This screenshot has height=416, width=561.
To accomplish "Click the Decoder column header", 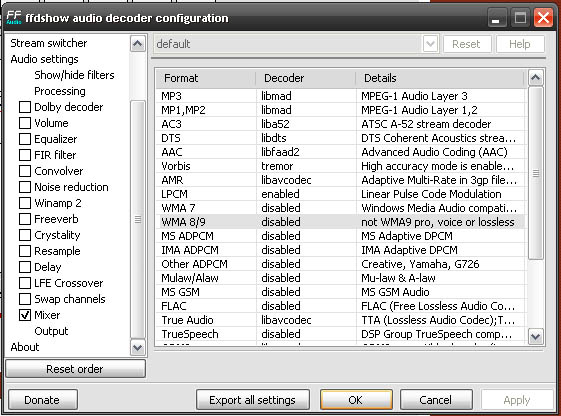I will click(x=306, y=78).
